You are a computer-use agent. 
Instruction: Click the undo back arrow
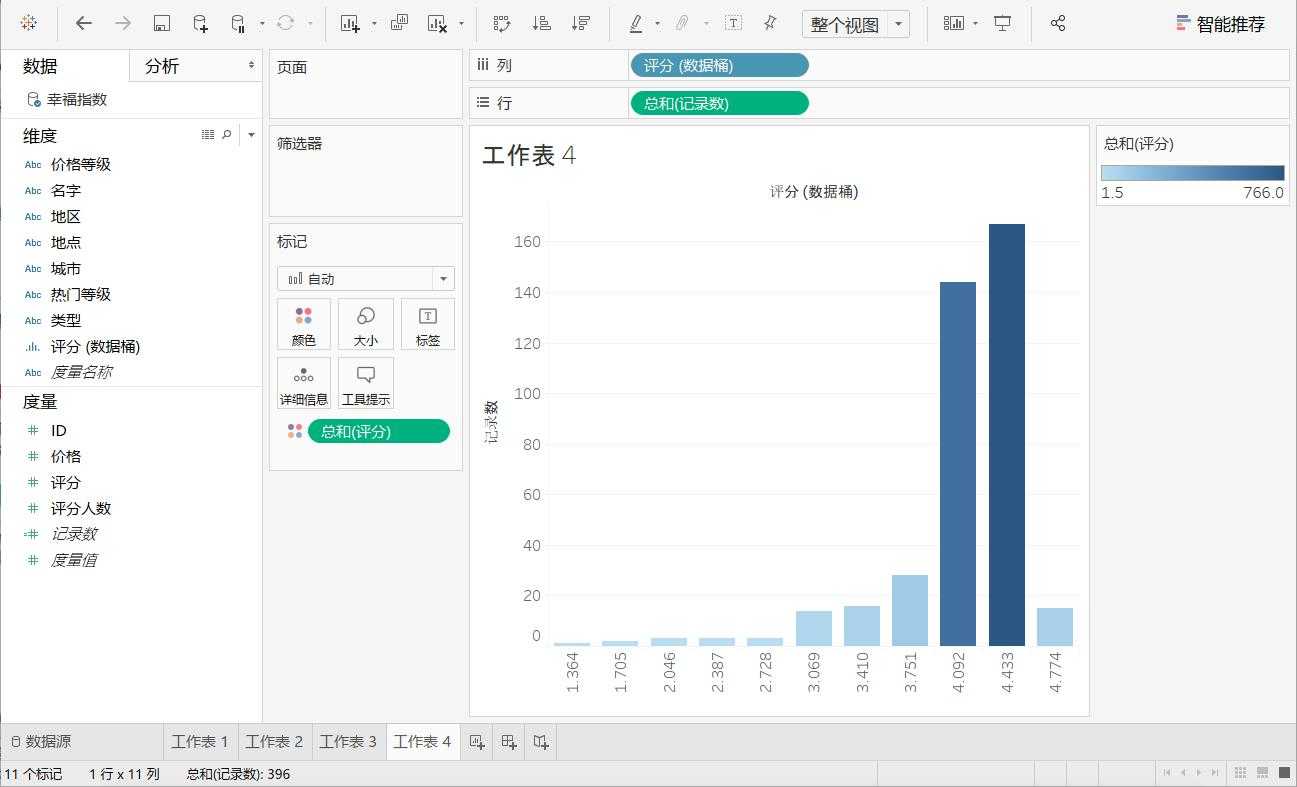(x=84, y=23)
